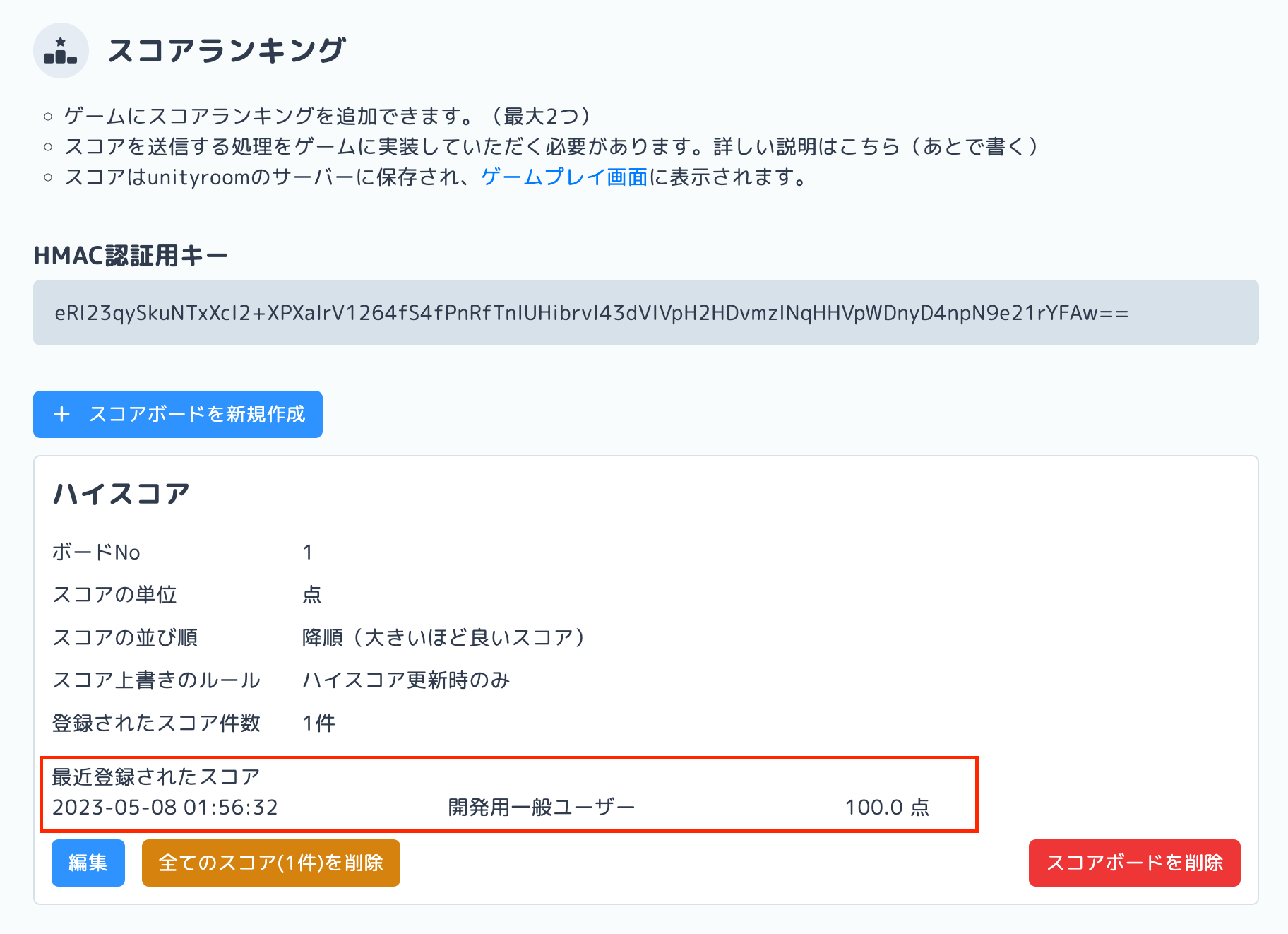This screenshot has height=934, width=1288.
Task: Click 降順（大きいほど良いスコア）sort order text
Action: (443, 637)
